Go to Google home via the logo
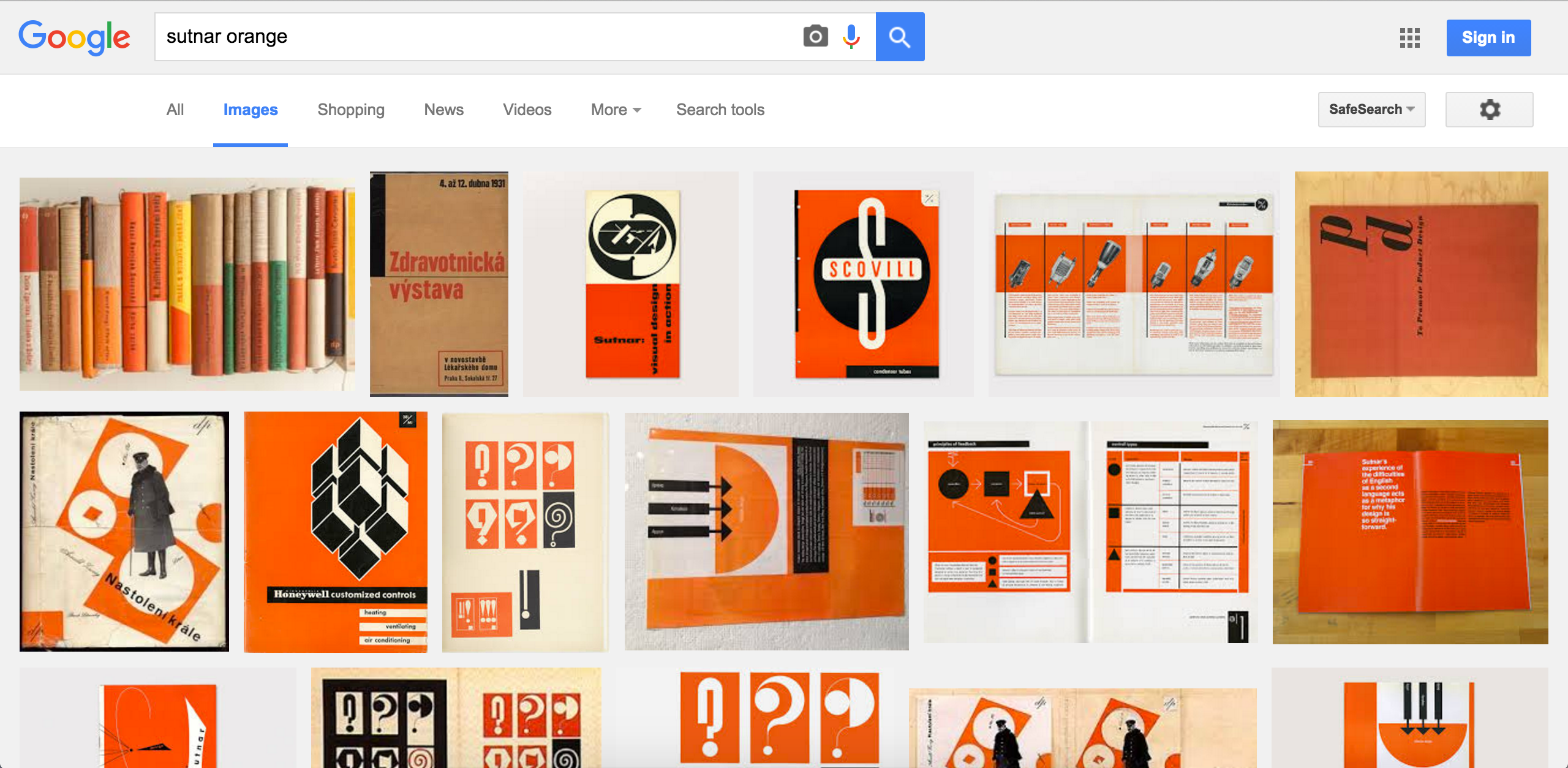The height and width of the screenshot is (768, 1568). pyautogui.click(x=74, y=37)
